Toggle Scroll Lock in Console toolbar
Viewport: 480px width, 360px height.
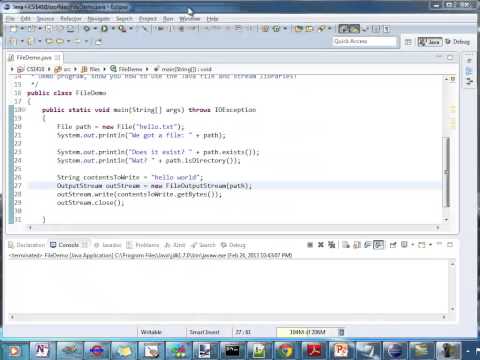coord(357,245)
